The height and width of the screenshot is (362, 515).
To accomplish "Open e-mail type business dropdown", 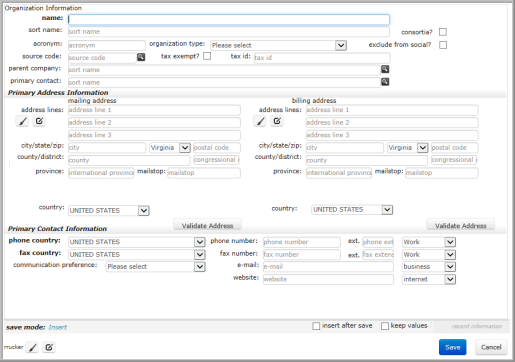I will click(429, 267).
